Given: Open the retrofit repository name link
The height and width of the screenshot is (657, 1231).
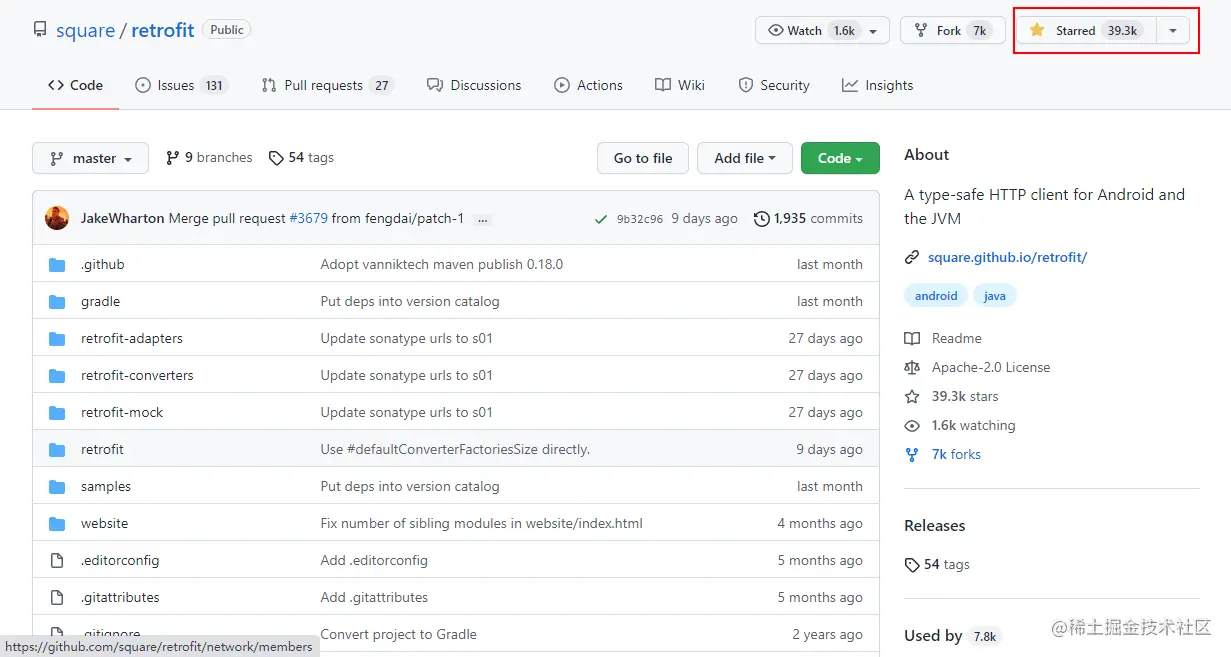Looking at the screenshot, I should coord(163,30).
